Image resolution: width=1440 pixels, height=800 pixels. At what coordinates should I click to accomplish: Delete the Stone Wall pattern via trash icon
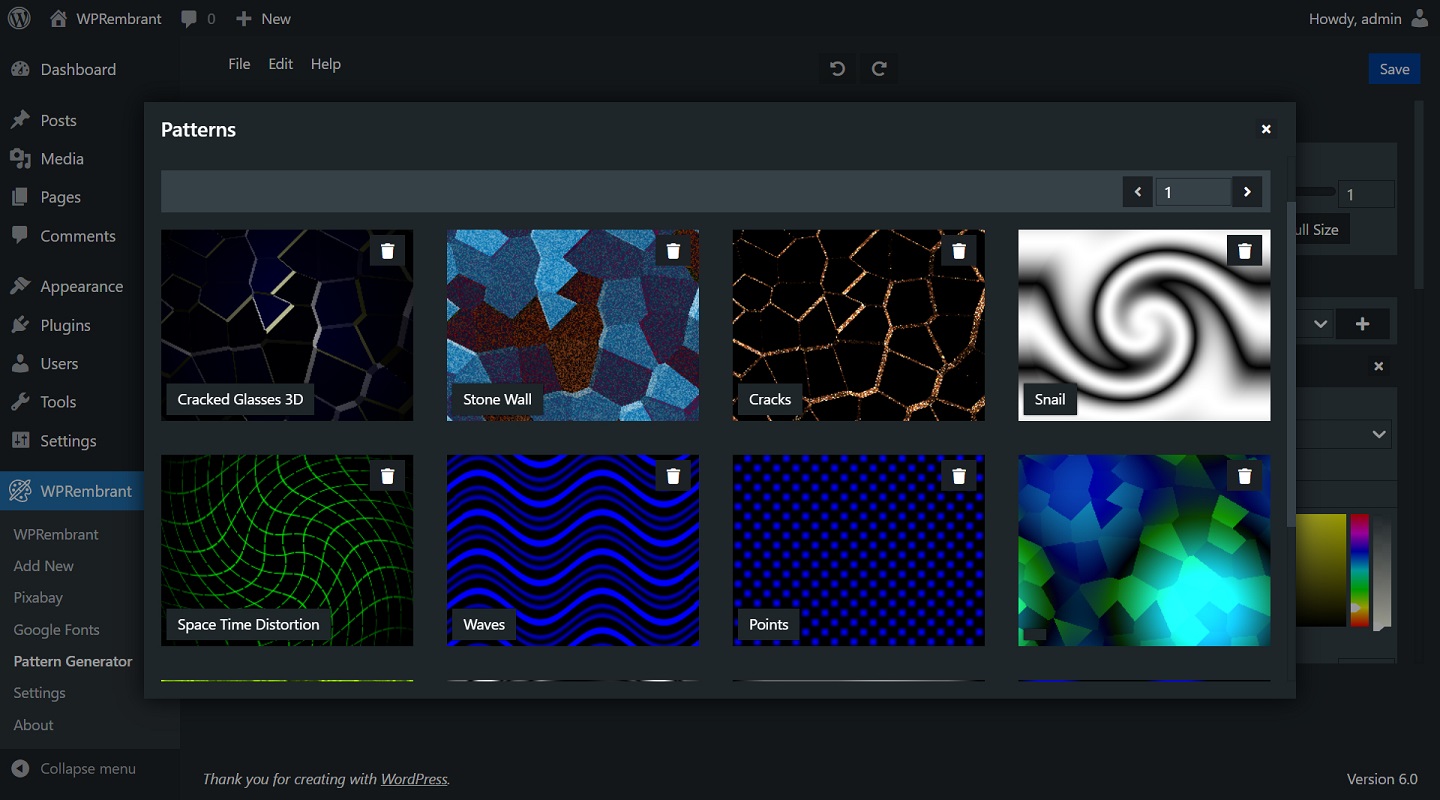click(673, 250)
